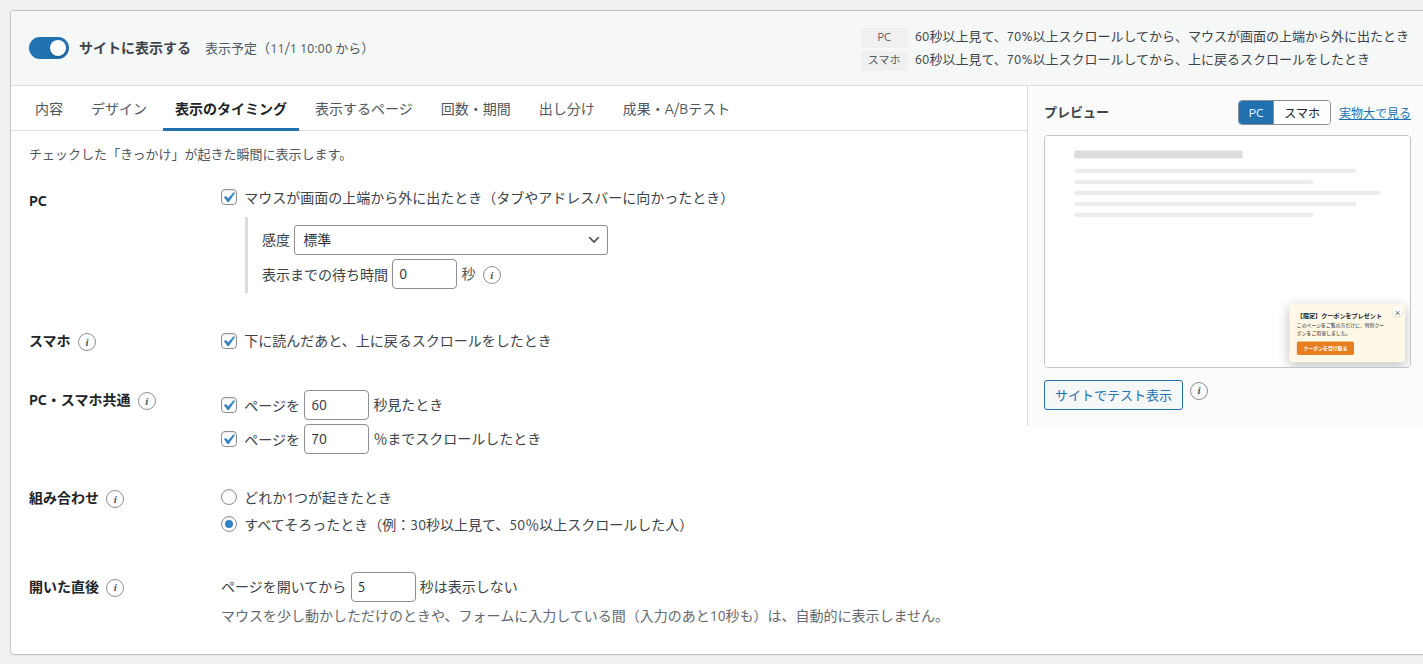The height and width of the screenshot is (664, 1423).
Task: Click the info icon beside スマホ label
Action: (87, 342)
